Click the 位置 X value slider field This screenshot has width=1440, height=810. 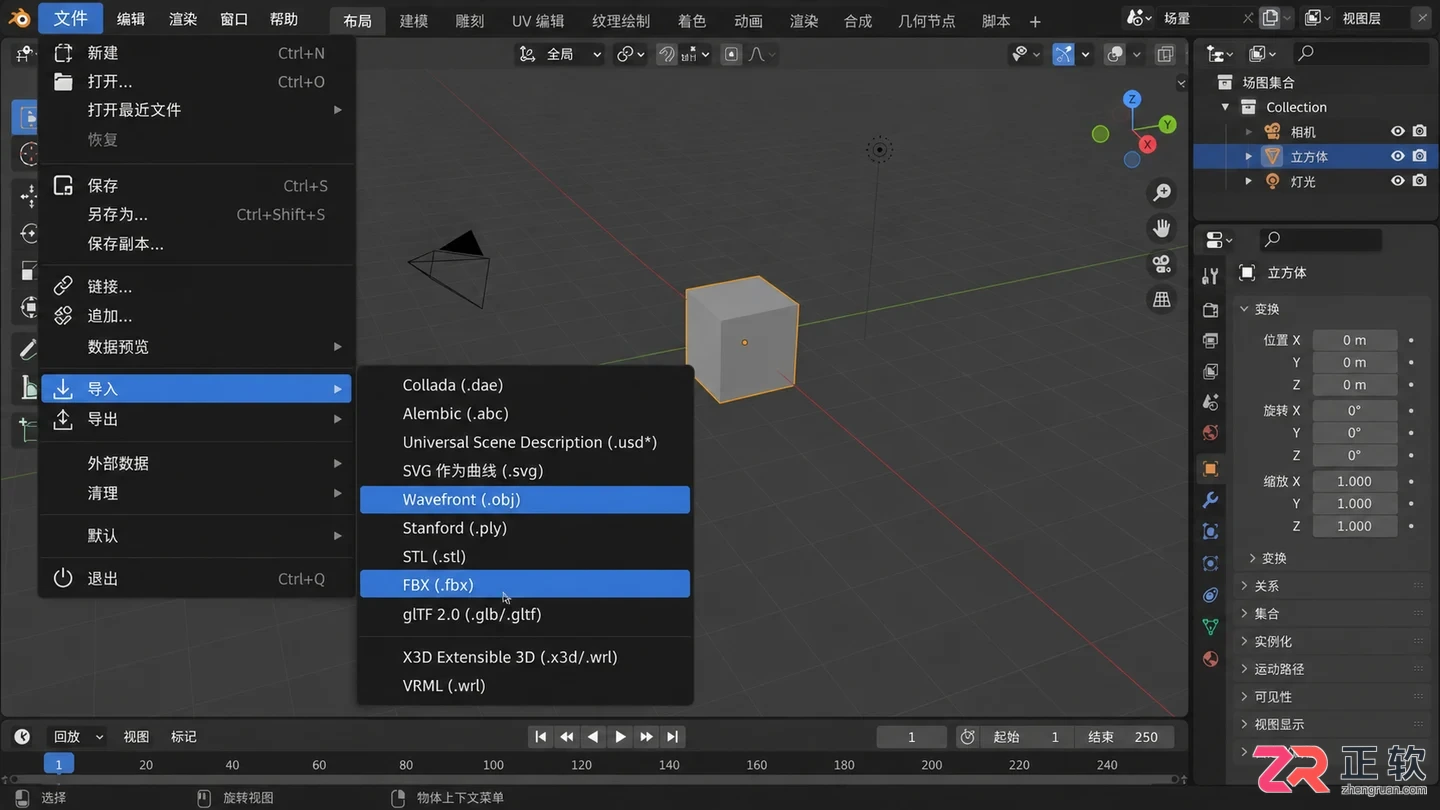point(1355,340)
